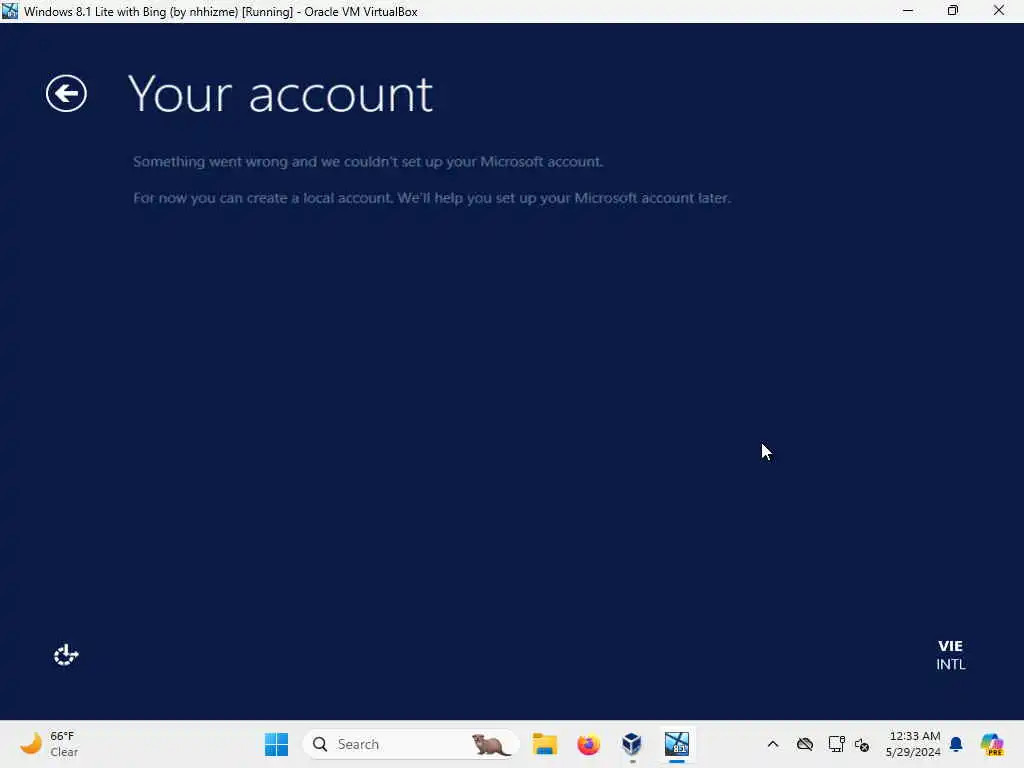Click the taskbar Search box
Image resolution: width=1024 pixels, height=768 pixels.
[x=411, y=744]
